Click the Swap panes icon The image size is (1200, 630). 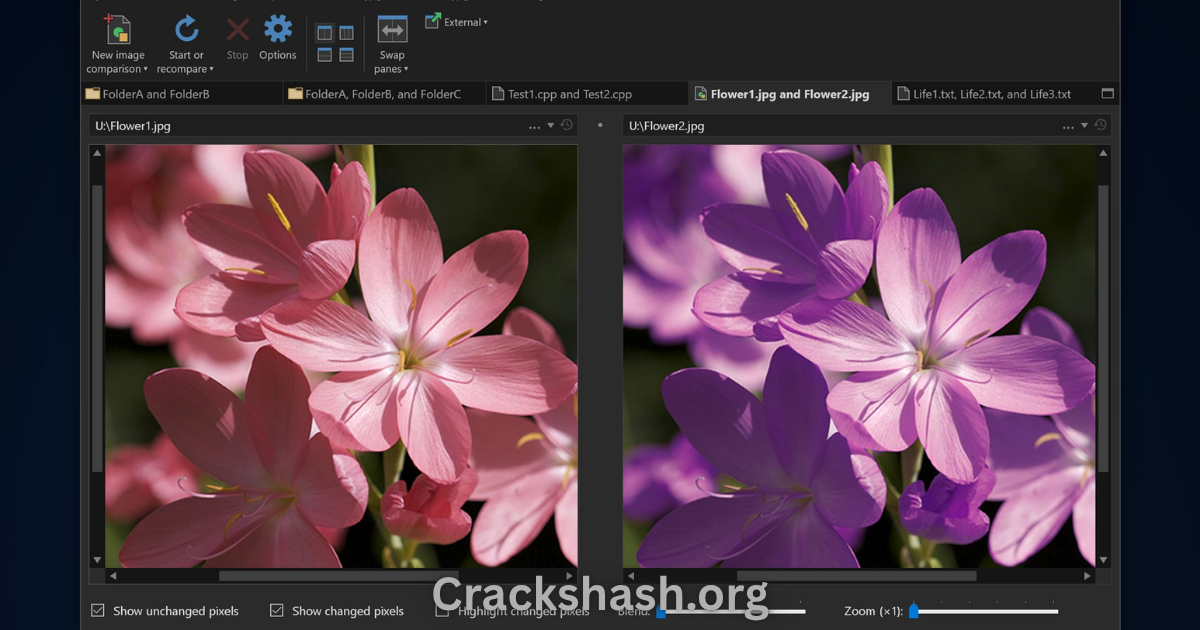tap(392, 31)
